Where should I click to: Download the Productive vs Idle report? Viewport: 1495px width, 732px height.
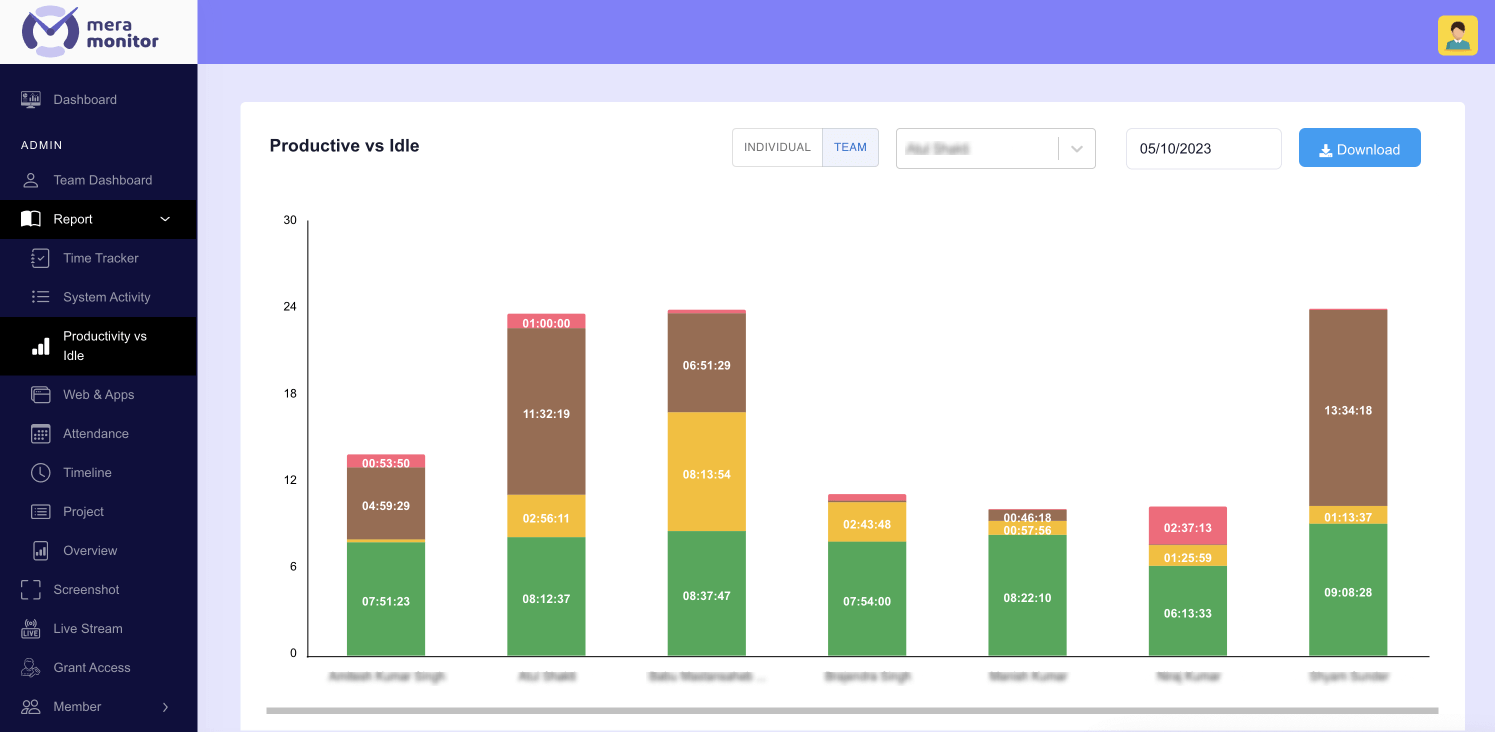[1359, 148]
